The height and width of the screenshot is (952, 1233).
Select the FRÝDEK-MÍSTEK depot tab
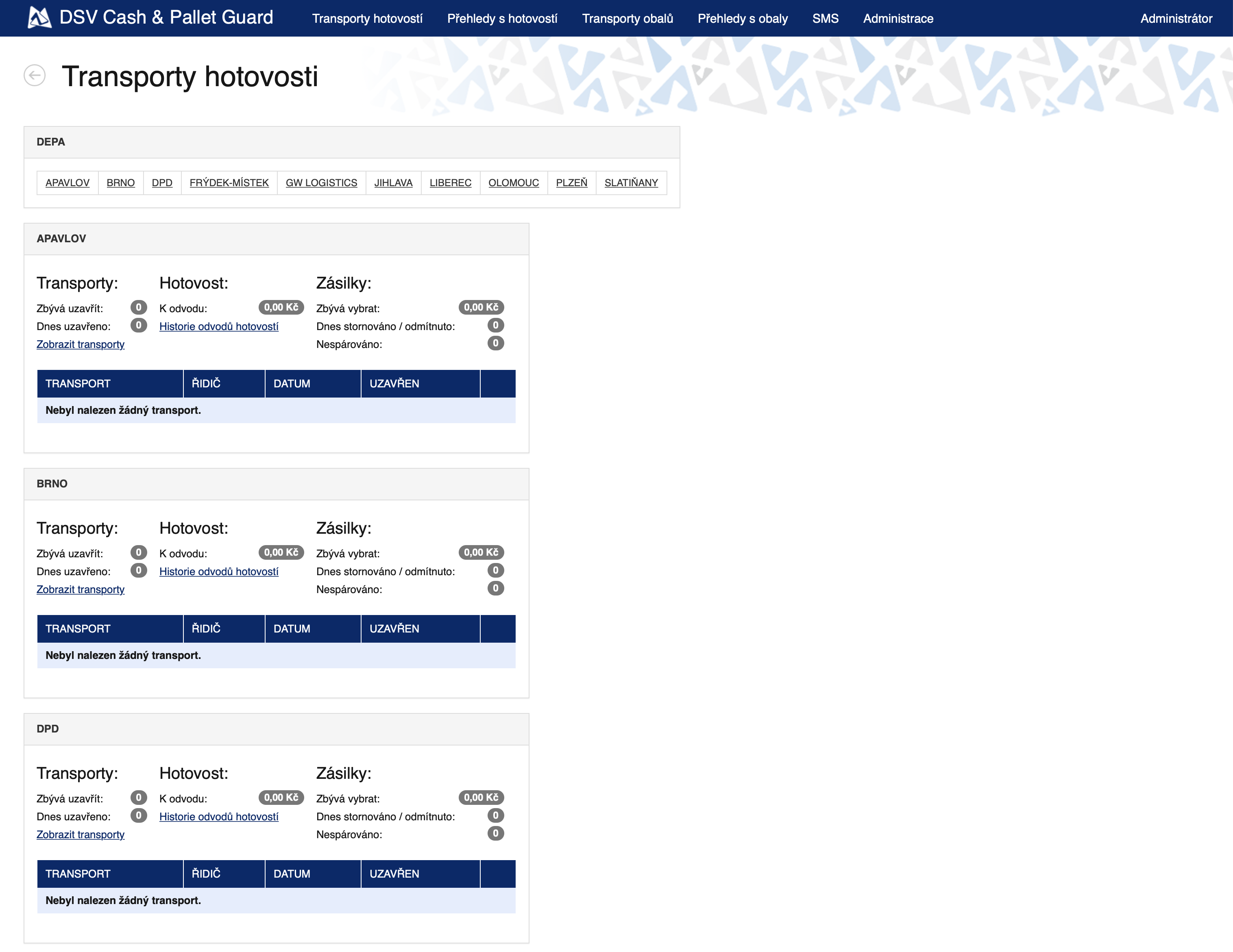point(229,183)
